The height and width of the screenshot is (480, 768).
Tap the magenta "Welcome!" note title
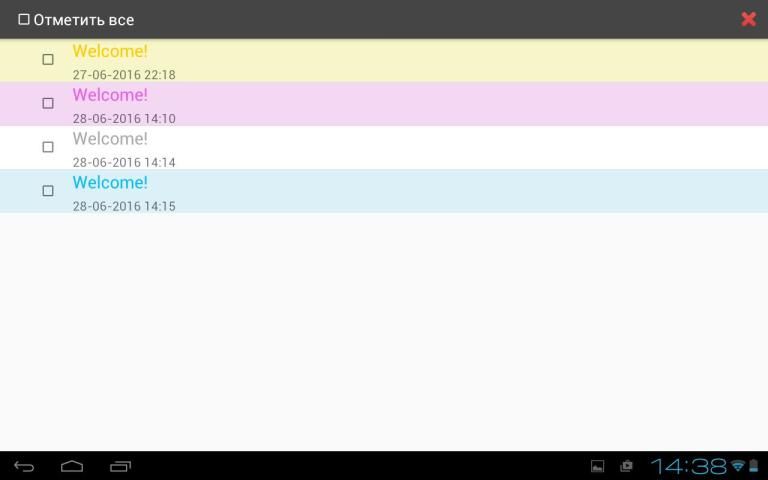110,95
